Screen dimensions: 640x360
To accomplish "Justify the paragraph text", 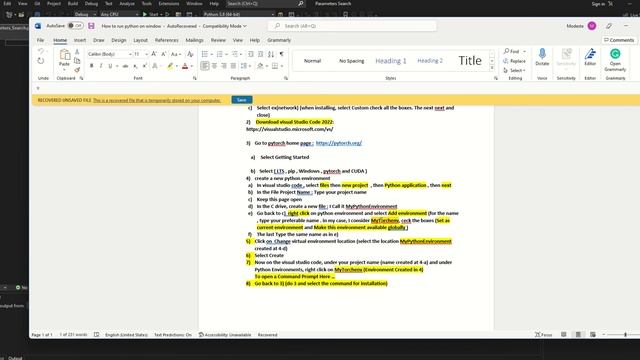I will 233,66.
